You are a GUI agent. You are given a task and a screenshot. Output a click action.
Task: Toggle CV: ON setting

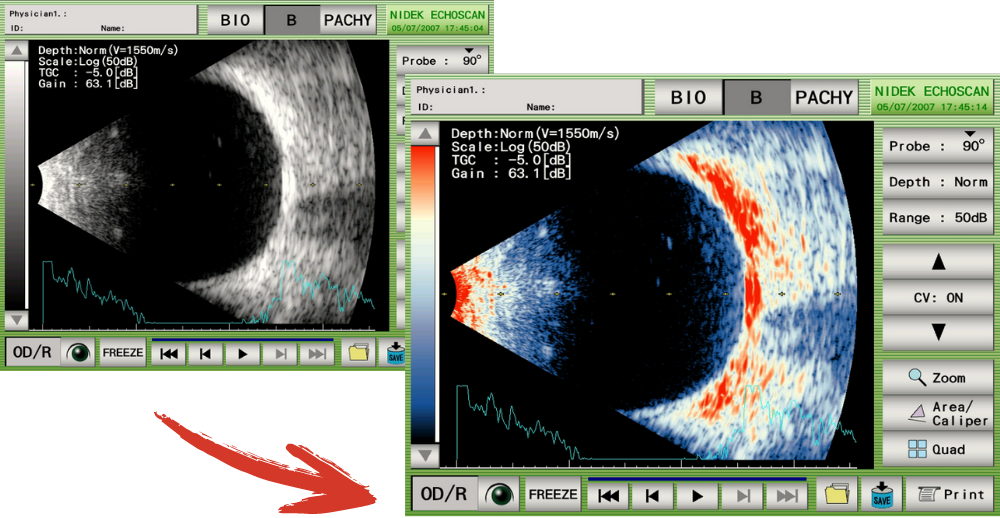tap(939, 297)
